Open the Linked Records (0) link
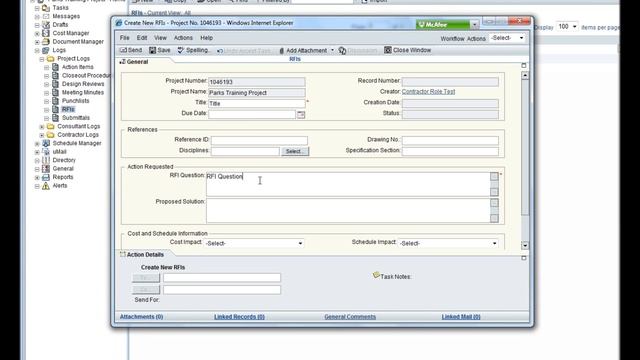This screenshot has width=640, height=360. click(239, 317)
